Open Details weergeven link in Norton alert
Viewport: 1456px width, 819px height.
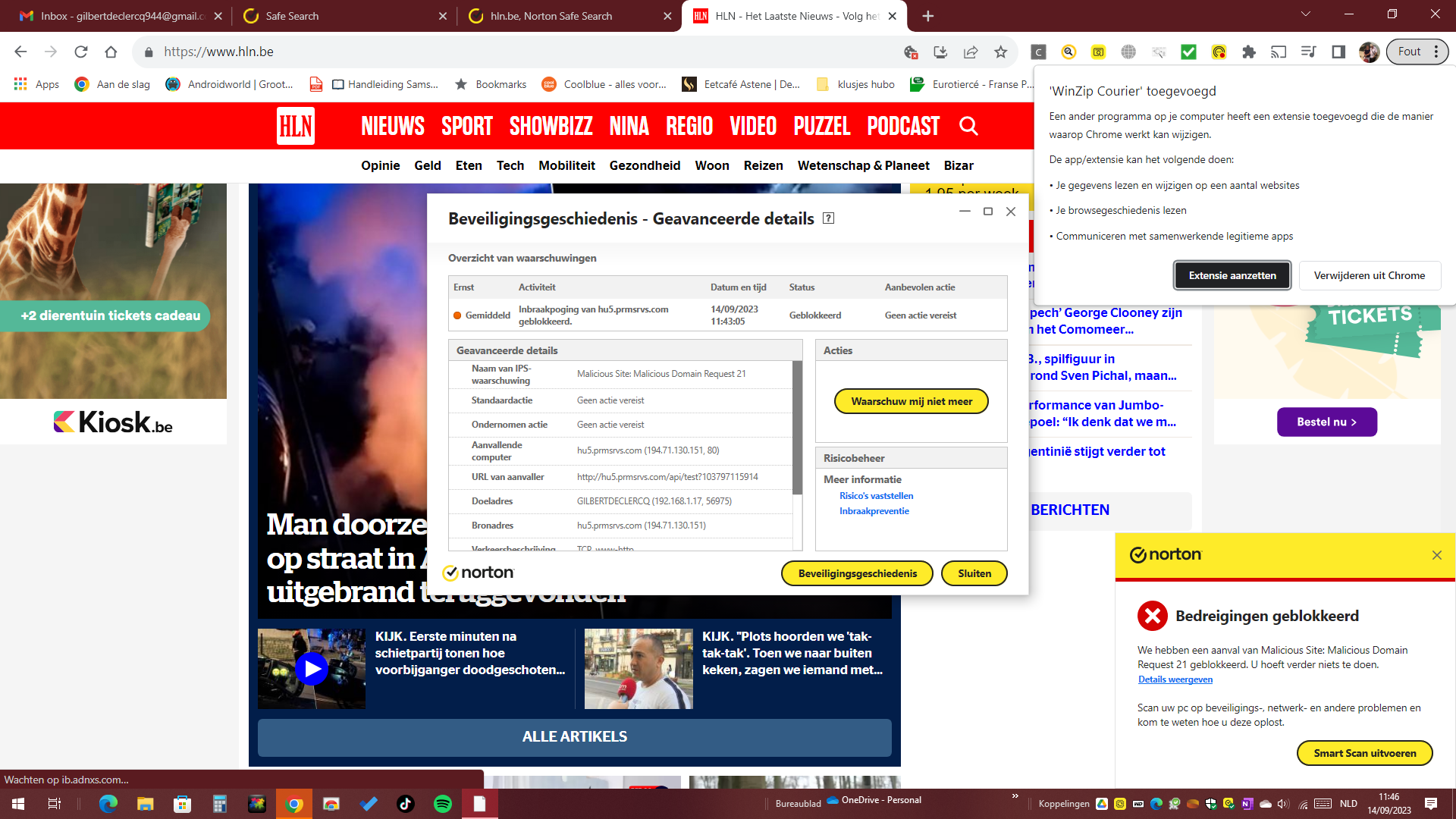pos(1175,679)
